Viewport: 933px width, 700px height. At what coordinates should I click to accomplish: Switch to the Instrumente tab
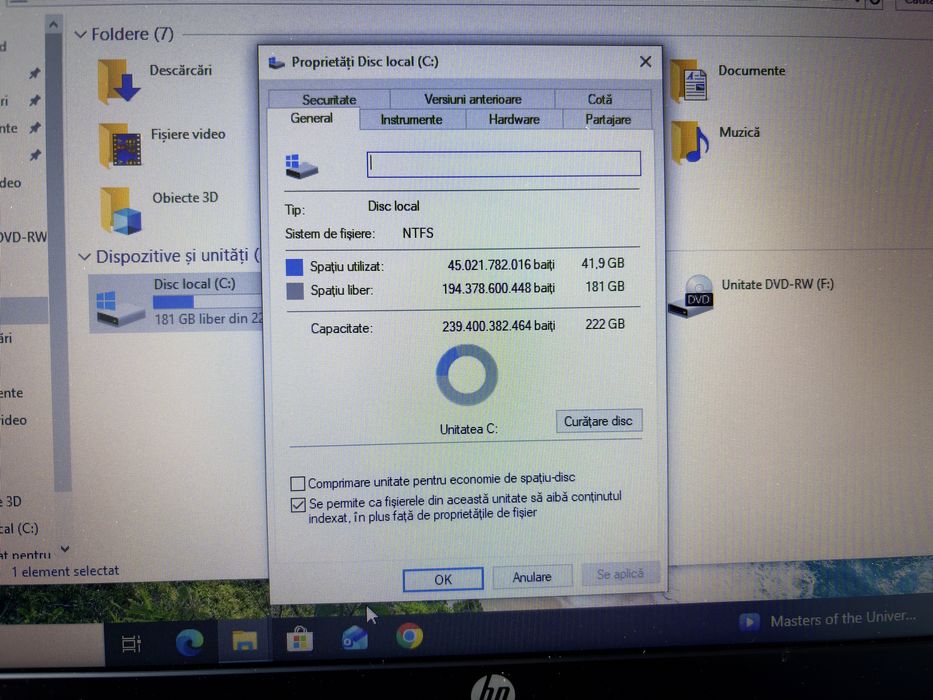click(411, 120)
